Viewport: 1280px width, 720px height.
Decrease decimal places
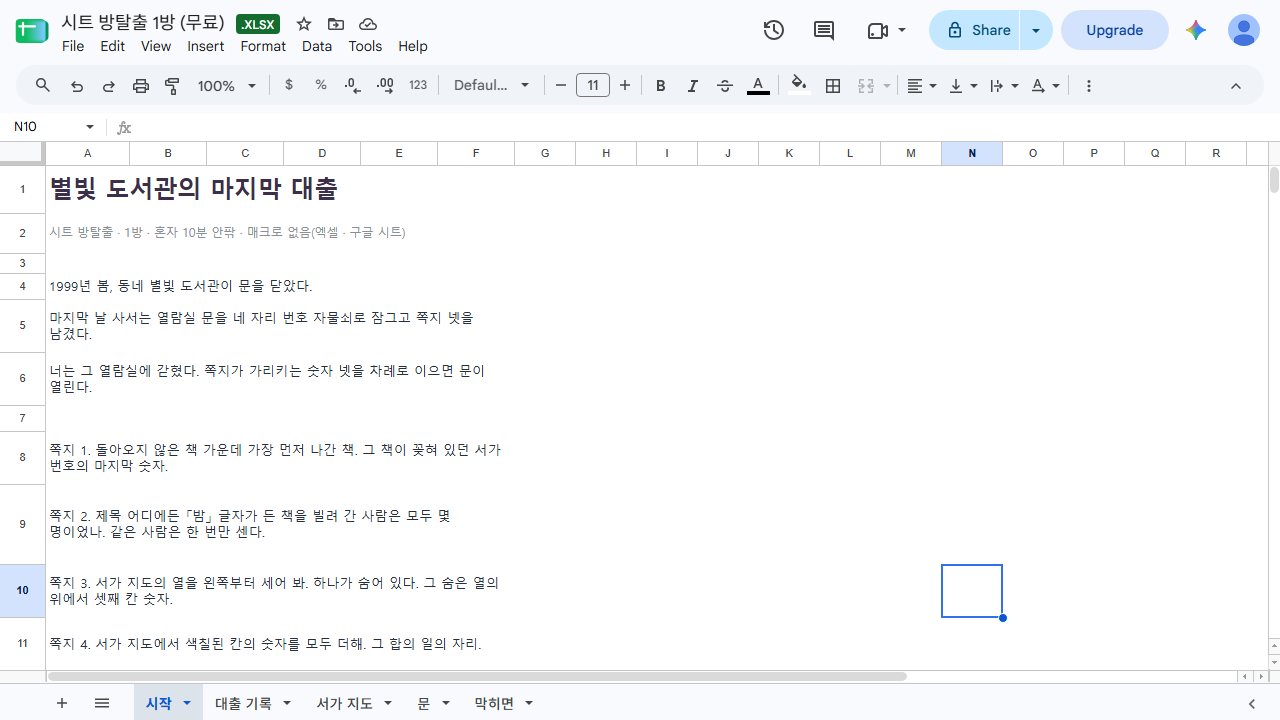click(x=353, y=86)
